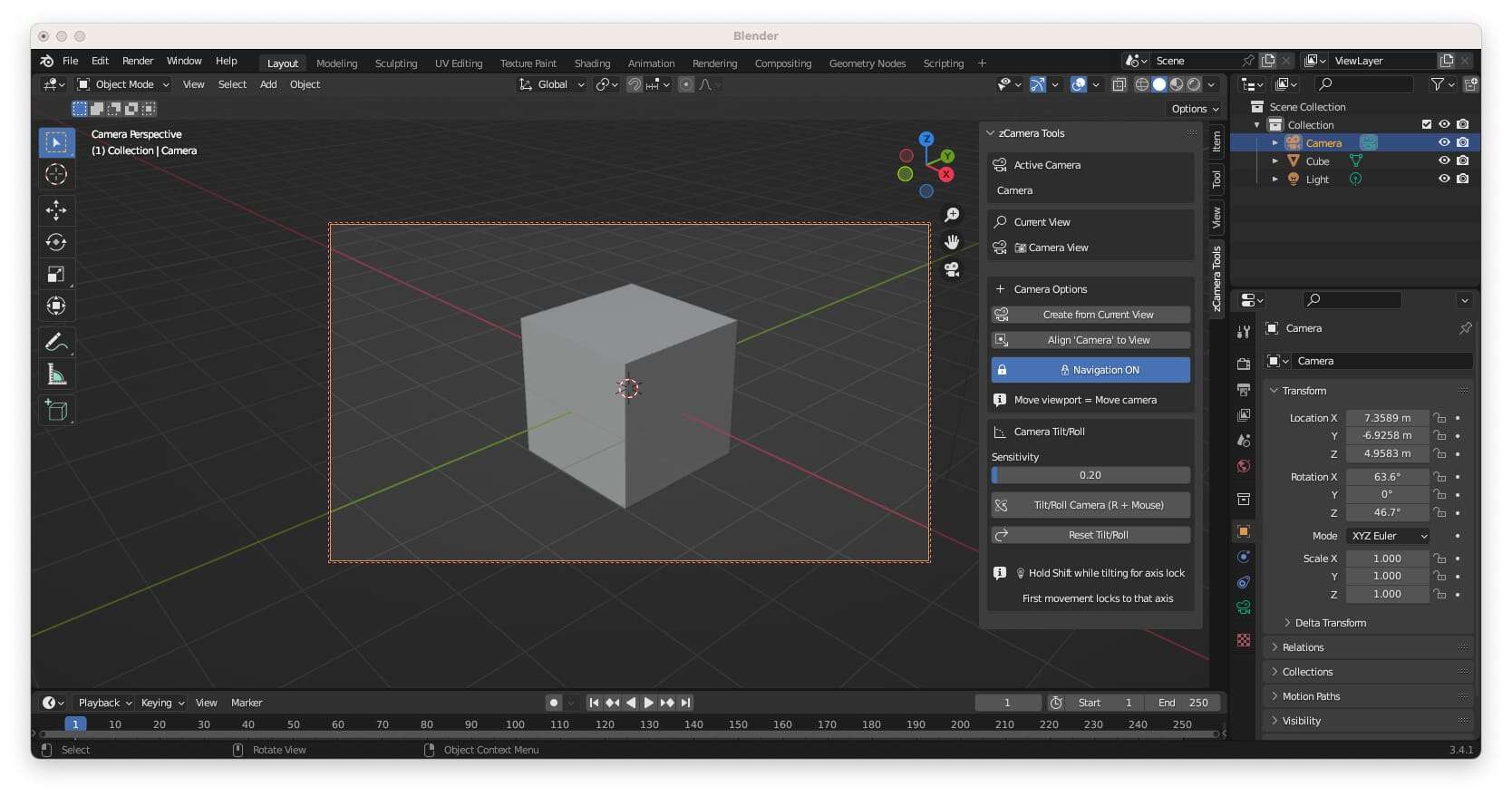Open the XYZ Euler rotation mode dropdown
This screenshot has height=797, width=1512.
coord(1388,536)
